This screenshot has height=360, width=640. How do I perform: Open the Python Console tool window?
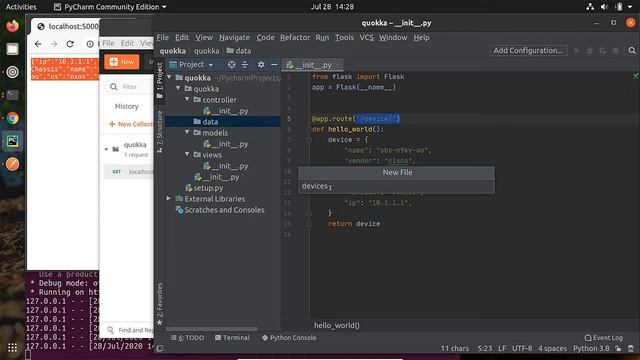(x=289, y=338)
